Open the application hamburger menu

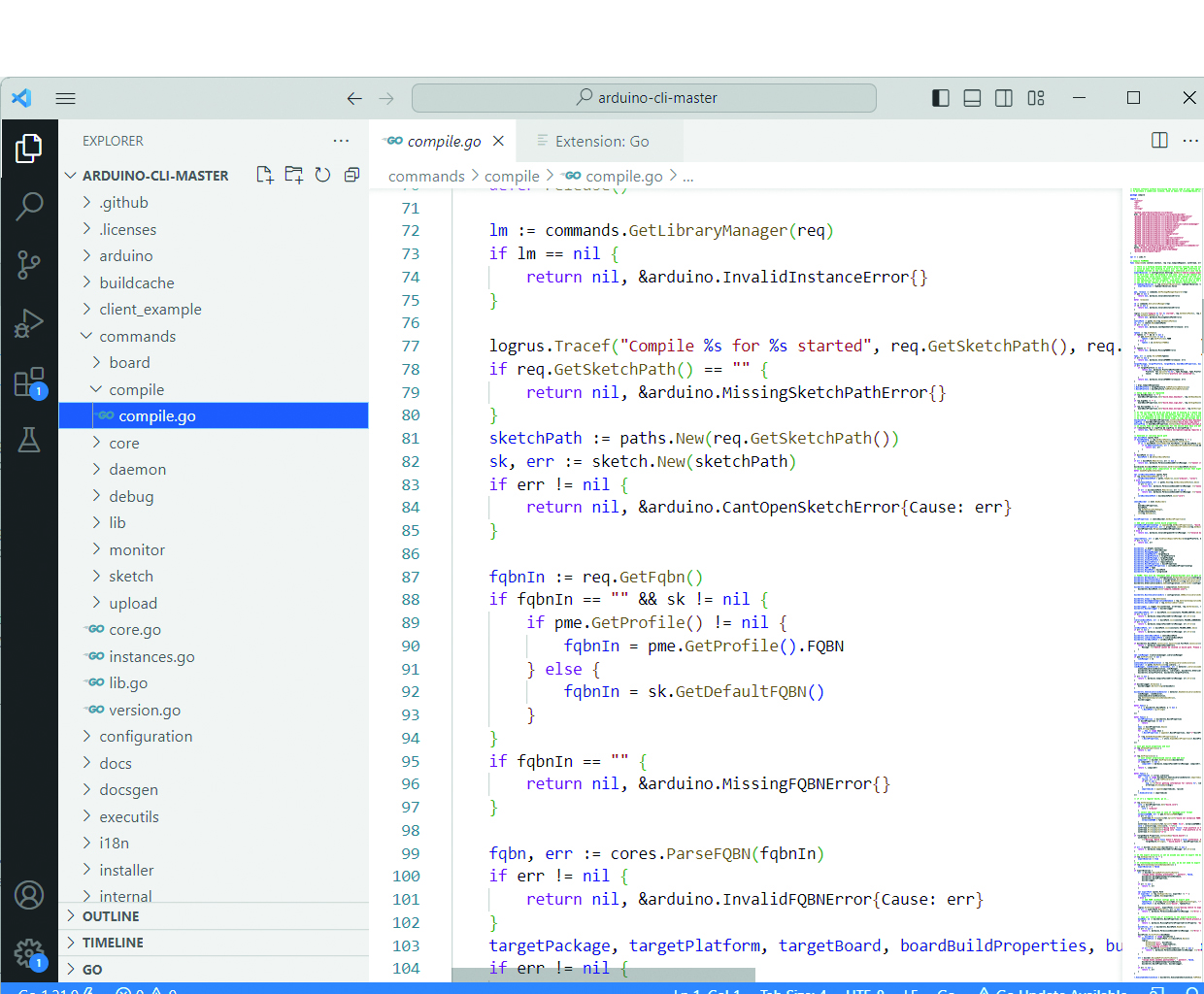pyautogui.click(x=65, y=98)
